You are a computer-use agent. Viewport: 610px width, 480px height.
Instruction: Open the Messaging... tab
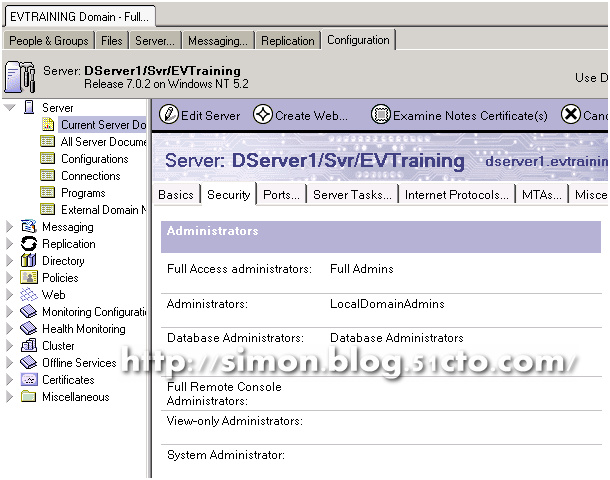point(218,40)
